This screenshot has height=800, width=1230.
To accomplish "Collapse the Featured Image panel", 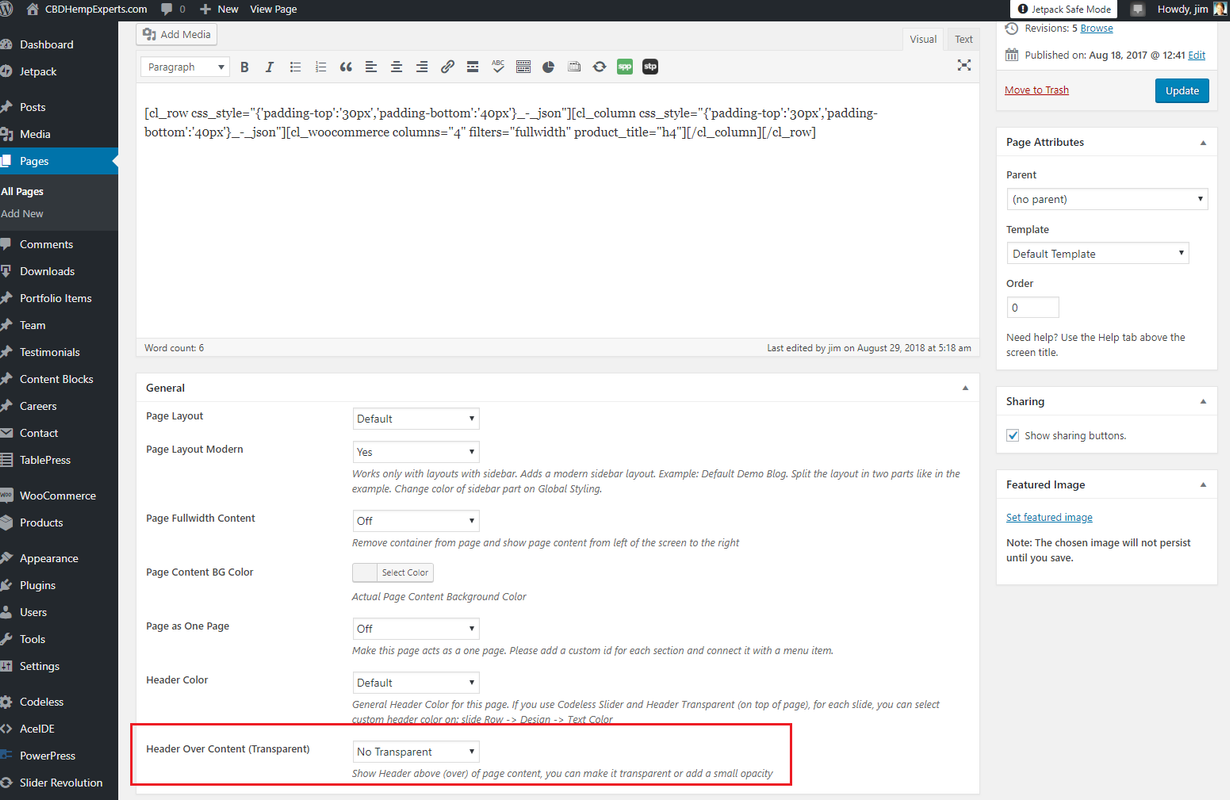I will click(1202, 485).
